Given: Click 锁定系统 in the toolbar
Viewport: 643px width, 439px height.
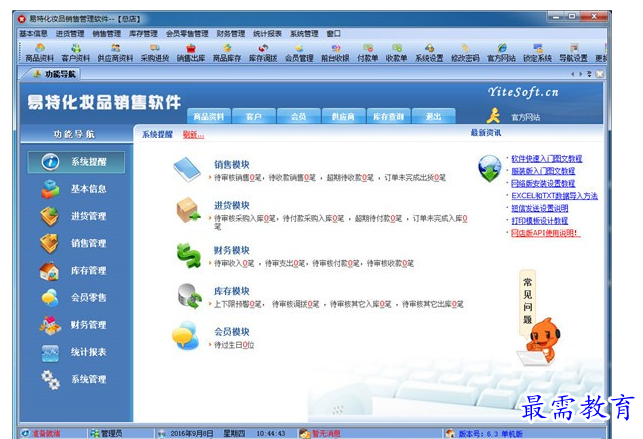Looking at the screenshot, I should (x=538, y=53).
